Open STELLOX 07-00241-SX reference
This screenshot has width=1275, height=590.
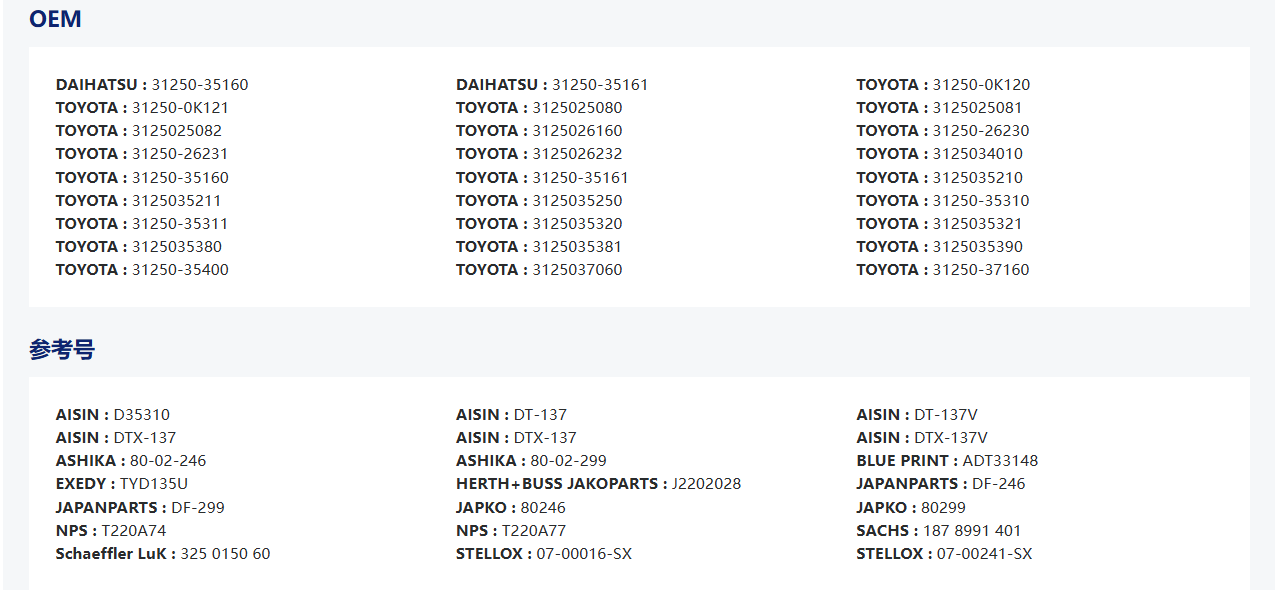tap(944, 554)
